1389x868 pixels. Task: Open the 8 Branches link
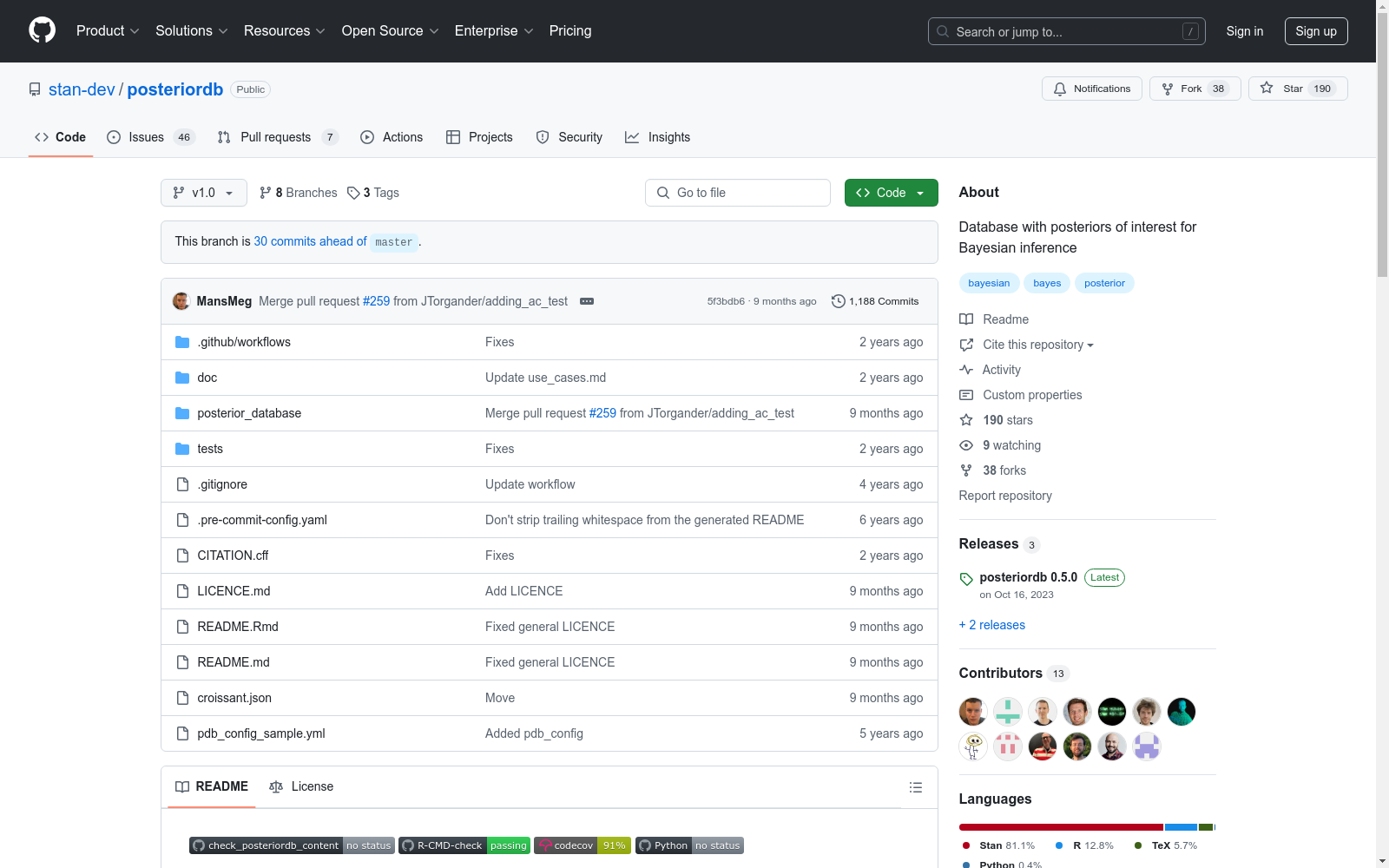299,193
